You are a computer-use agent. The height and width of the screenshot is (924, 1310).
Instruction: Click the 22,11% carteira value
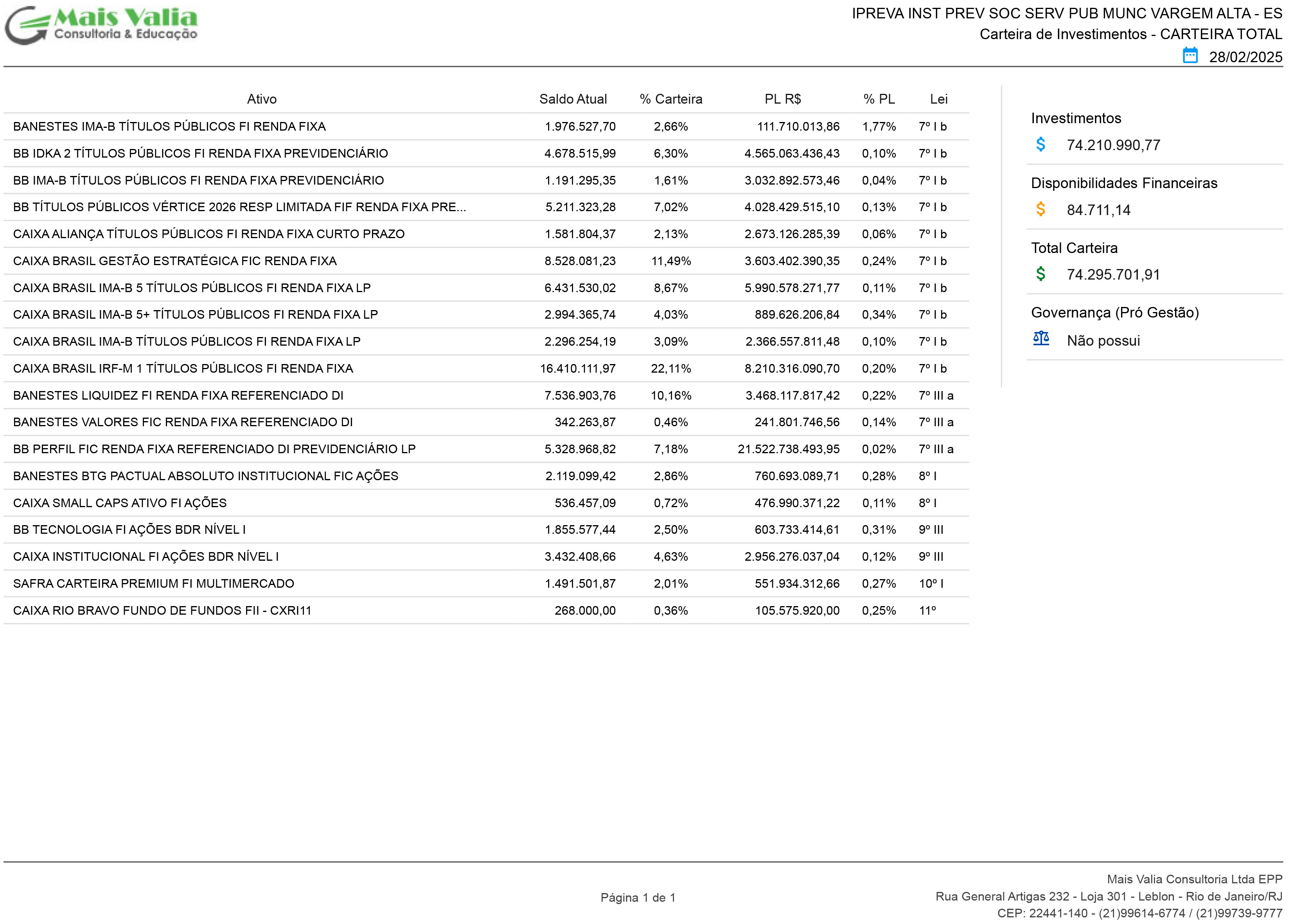(x=671, y=368)
